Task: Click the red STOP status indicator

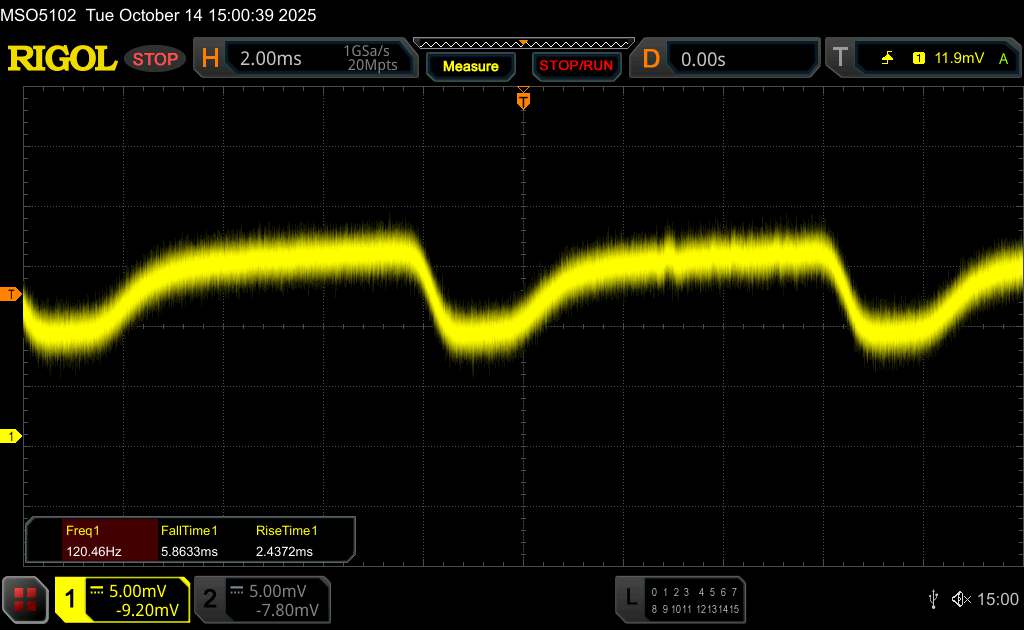Action: [156, 59]
